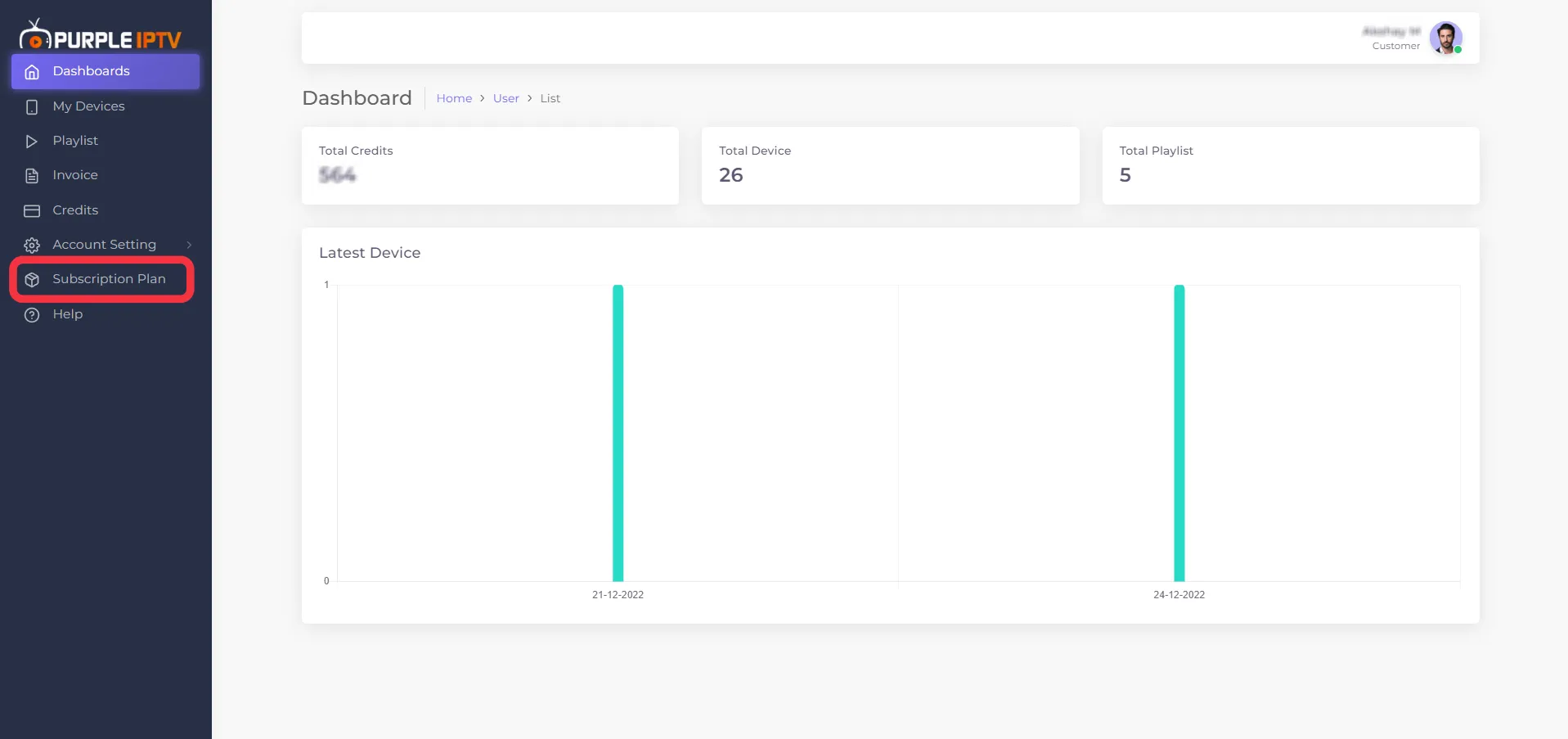
Task: Go to My Devices page
Action: (x=106, y=106)
